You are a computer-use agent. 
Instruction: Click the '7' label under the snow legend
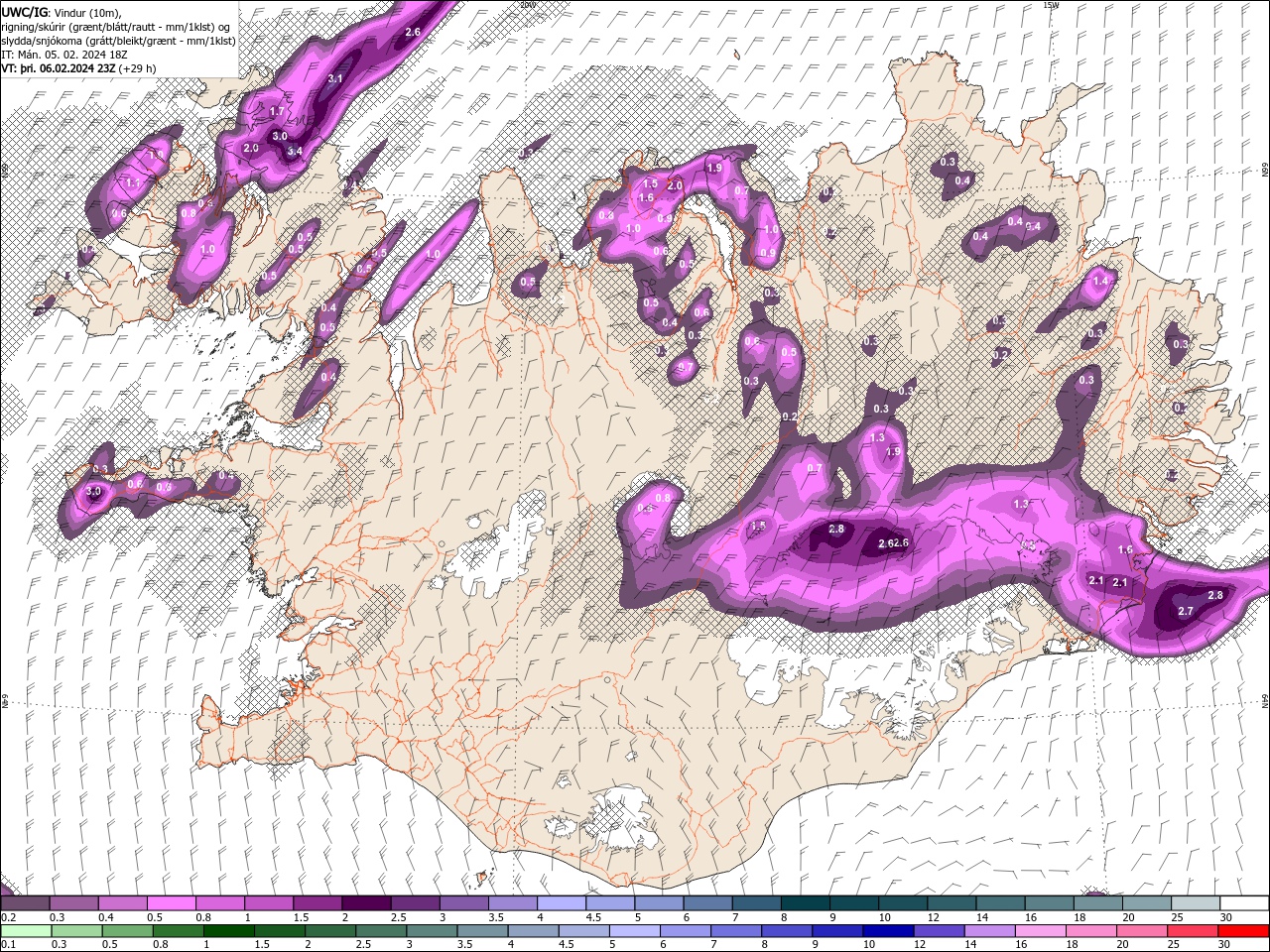pyautogui.click(x=735, y=917)
